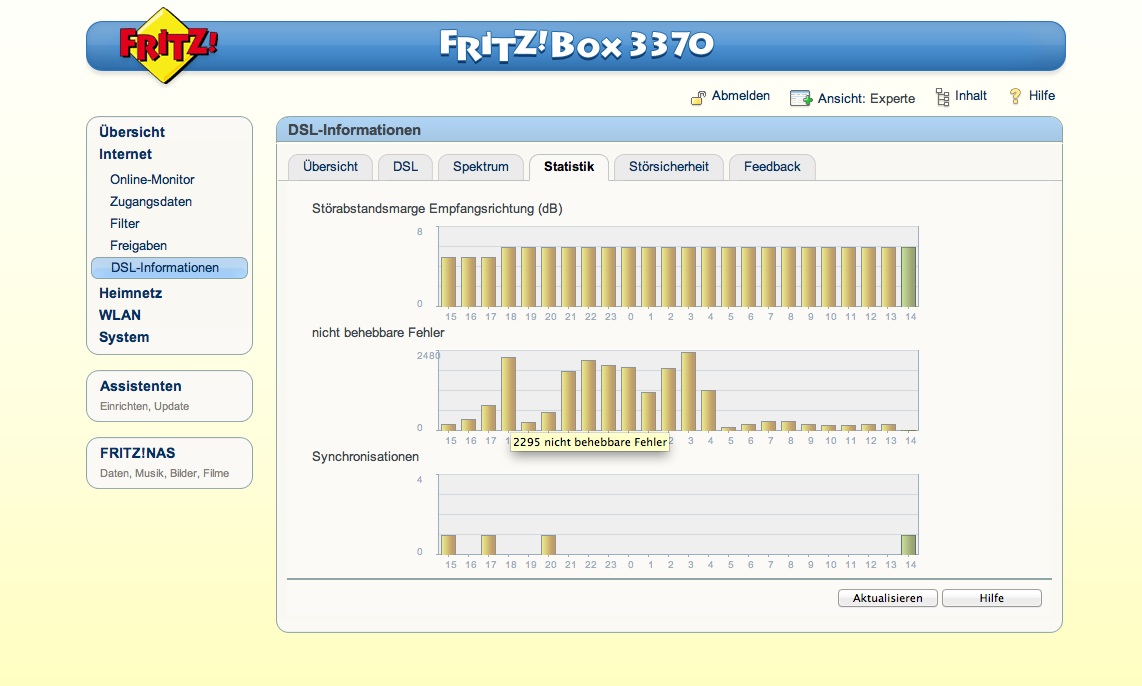
Task: Open Zugangsdaten menu entry
Action: (x=151, y=202)
